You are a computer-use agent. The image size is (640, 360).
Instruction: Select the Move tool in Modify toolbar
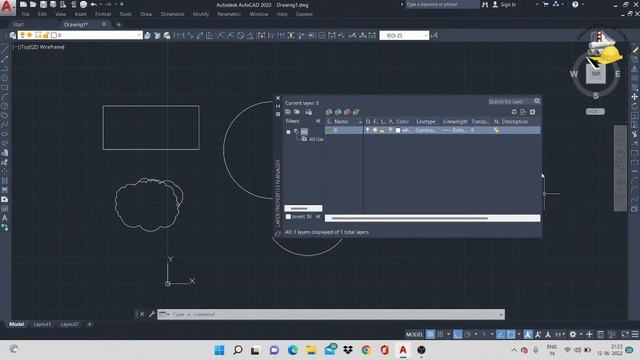[x=634, y=97]
